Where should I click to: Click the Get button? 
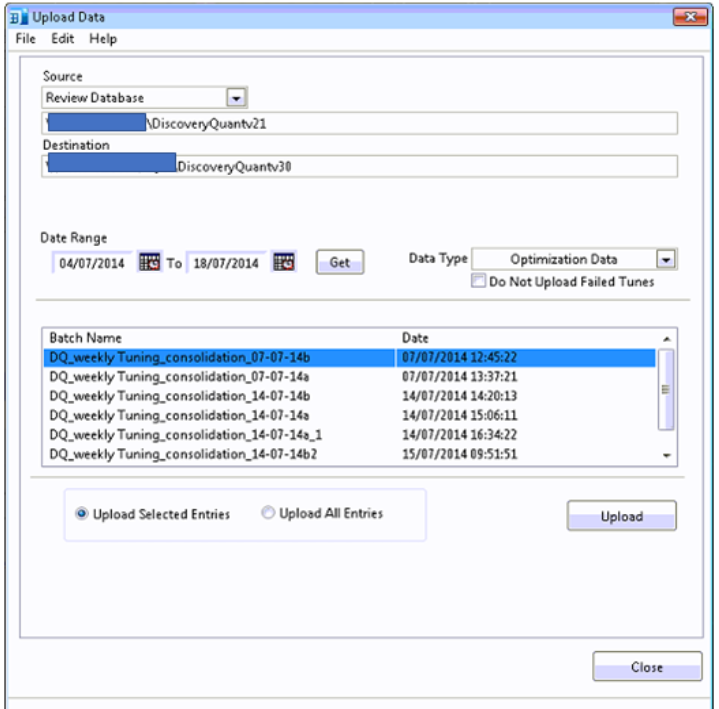(340, 262)
